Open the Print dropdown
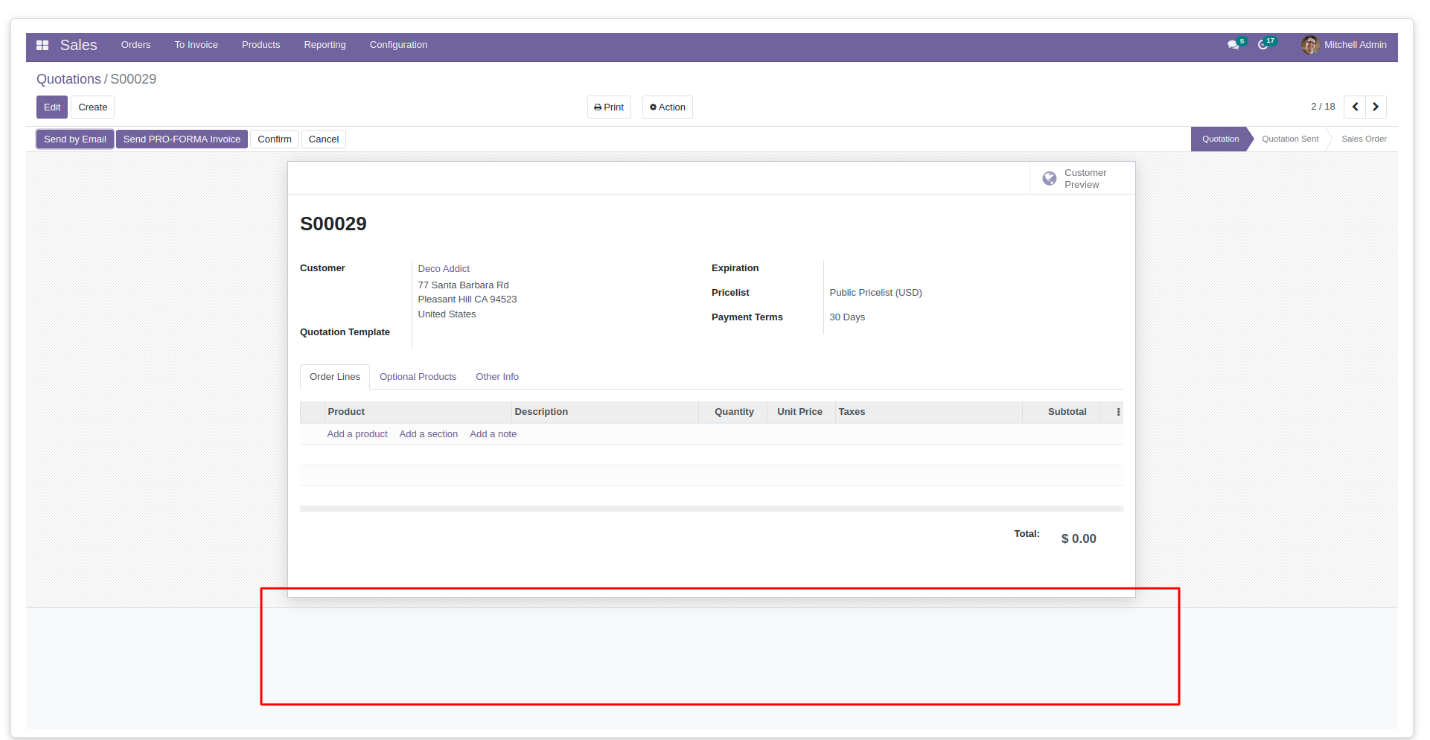Screen dimensions: 1430x740 coord(609,107)
